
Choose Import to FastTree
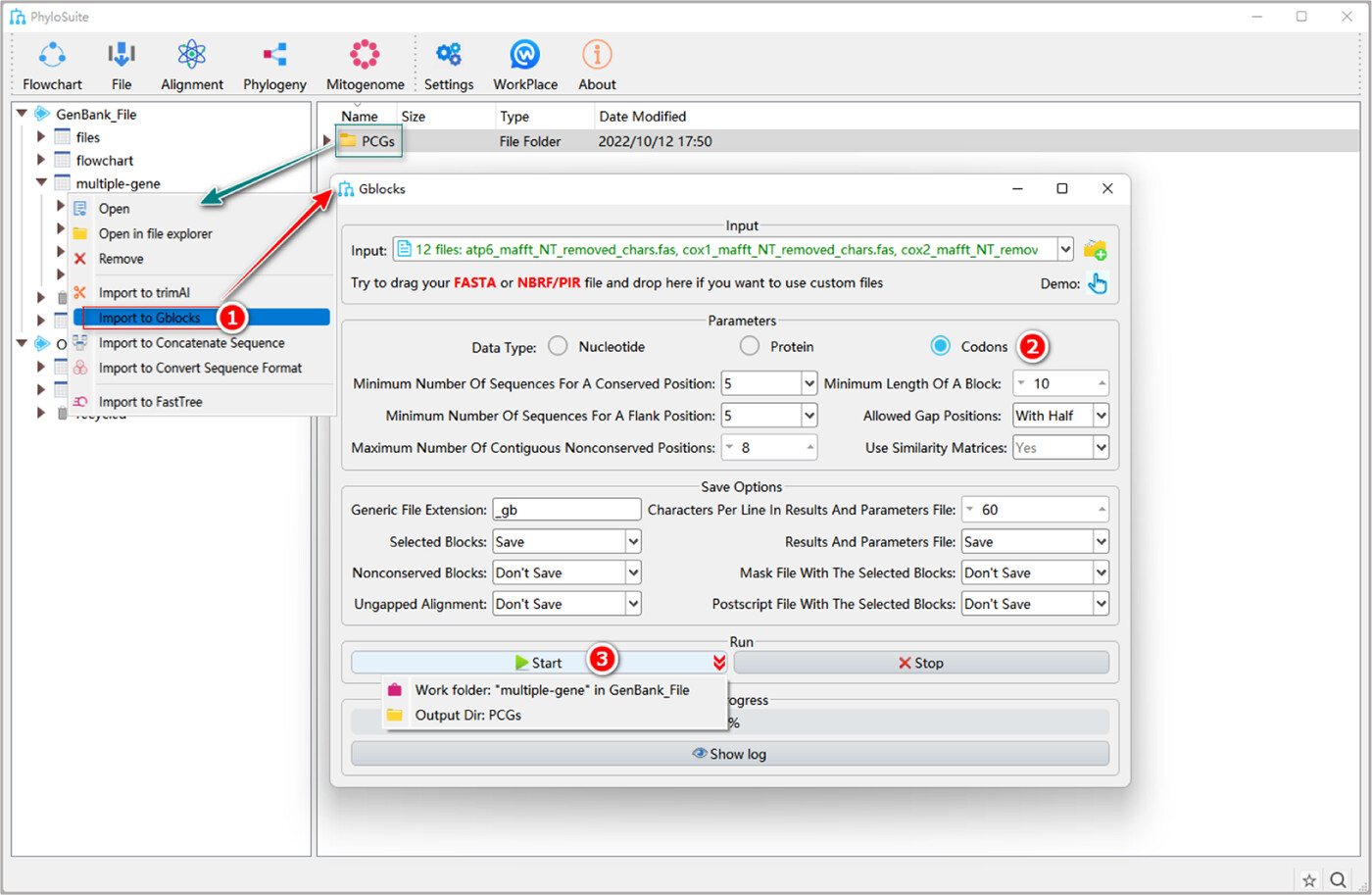coord(150,402)
